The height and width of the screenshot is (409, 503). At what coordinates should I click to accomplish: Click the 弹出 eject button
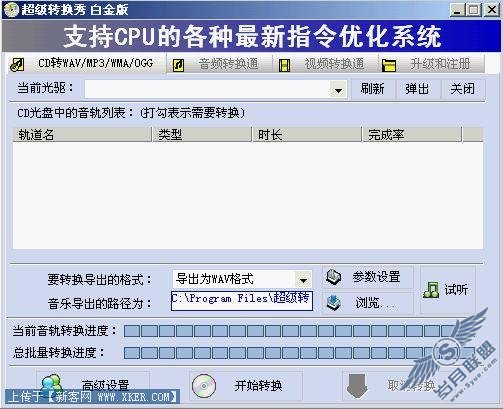click(x=417, y=89)
